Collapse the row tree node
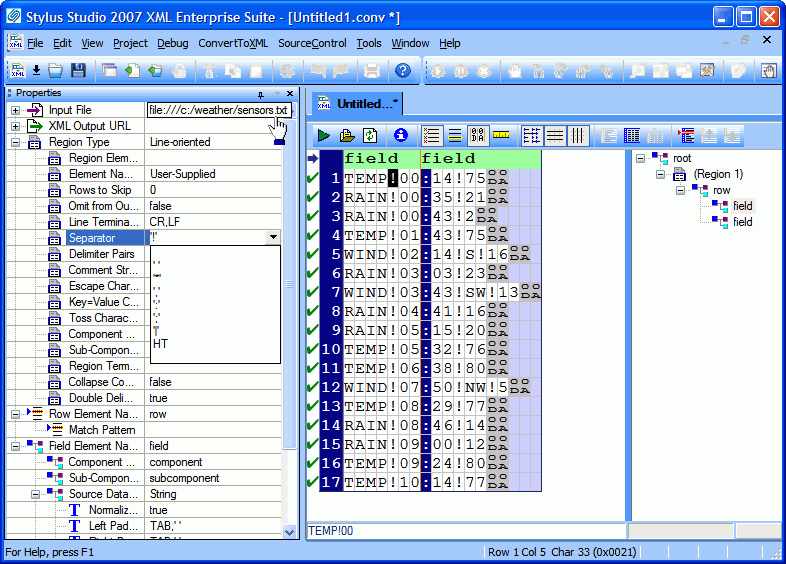The image size is (786, 564). 680,191
